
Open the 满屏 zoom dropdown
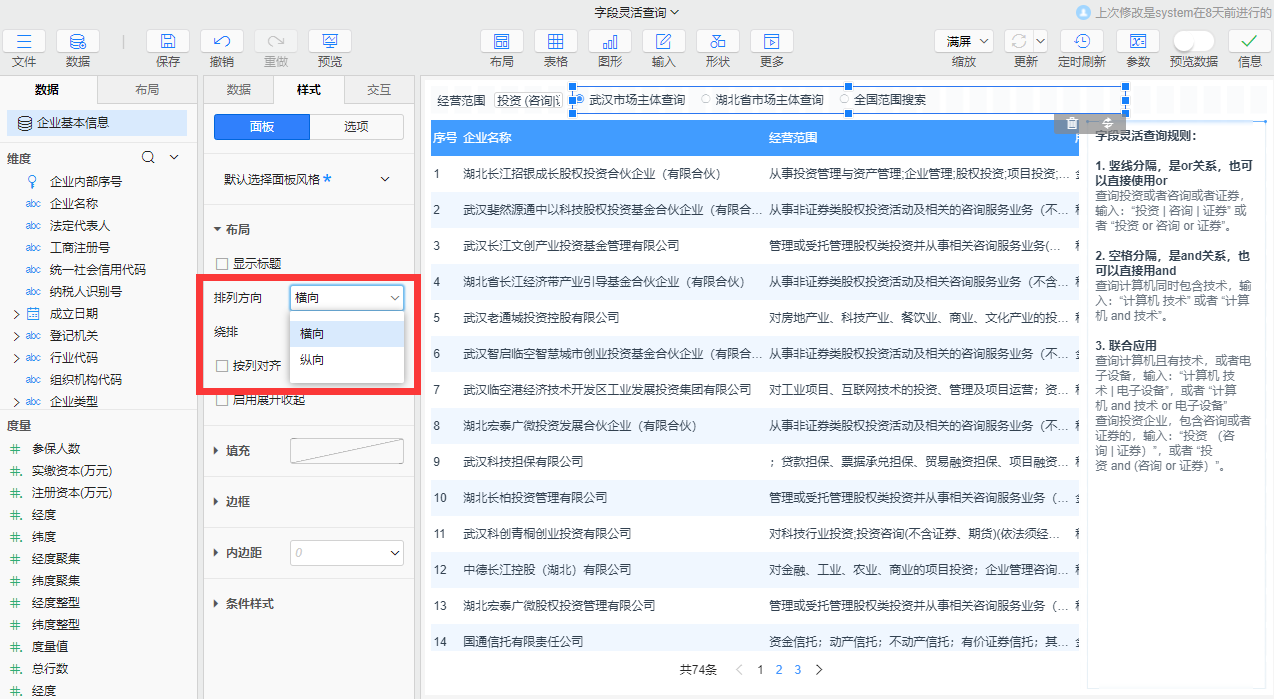click(964, 41)
